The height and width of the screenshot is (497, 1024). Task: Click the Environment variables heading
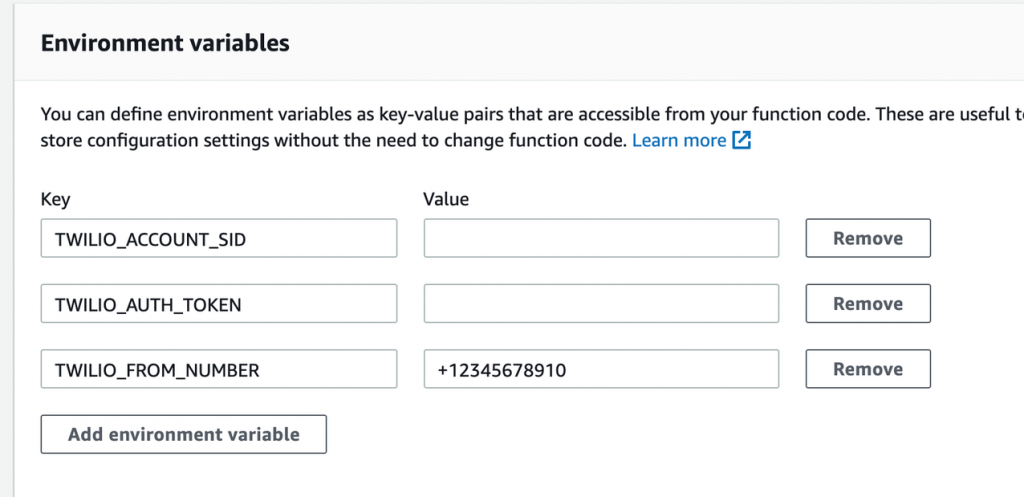pyautogui.click(x=165, y=43)
